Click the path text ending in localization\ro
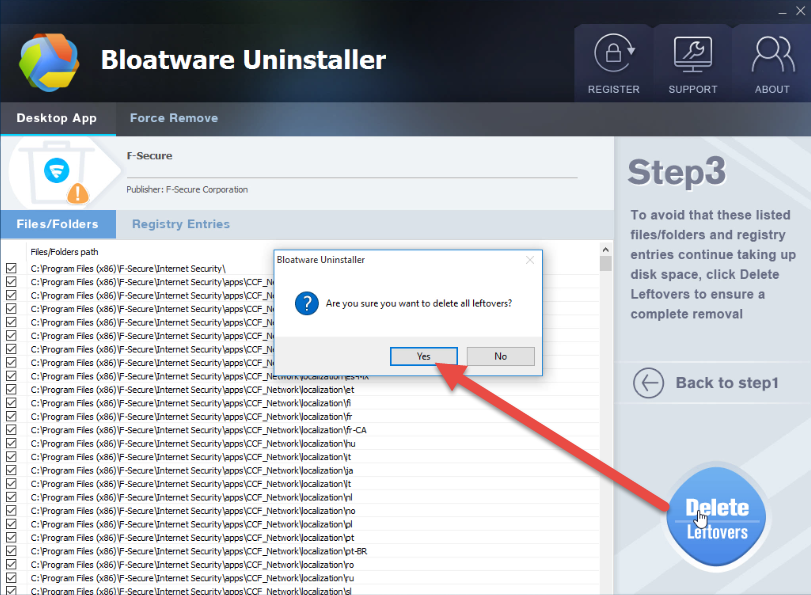 [192, 564]
